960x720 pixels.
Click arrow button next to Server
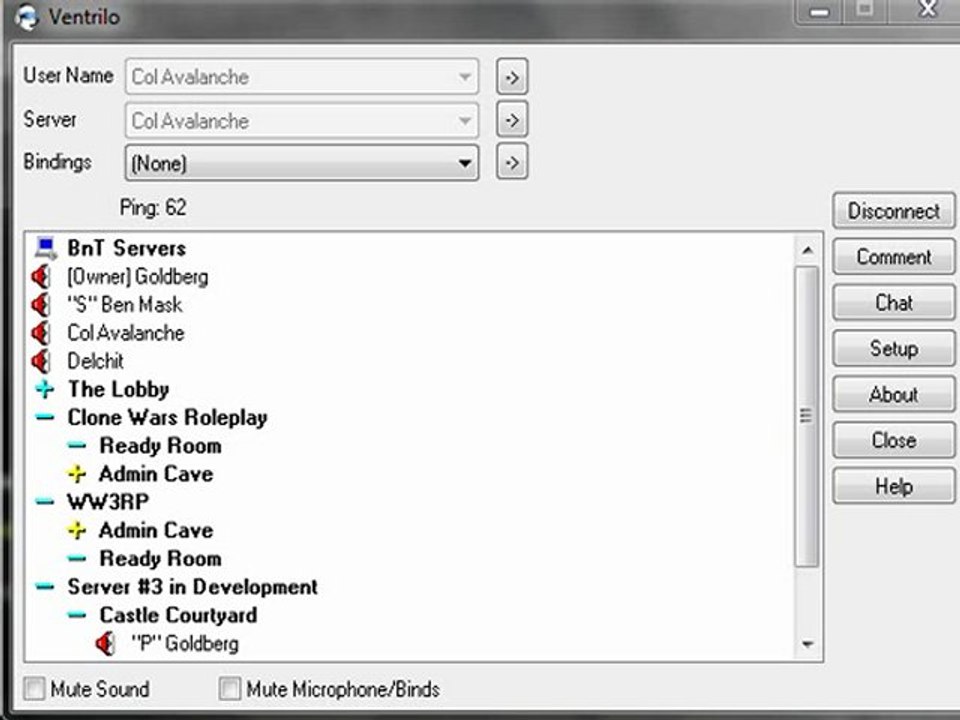click(512, 120)
